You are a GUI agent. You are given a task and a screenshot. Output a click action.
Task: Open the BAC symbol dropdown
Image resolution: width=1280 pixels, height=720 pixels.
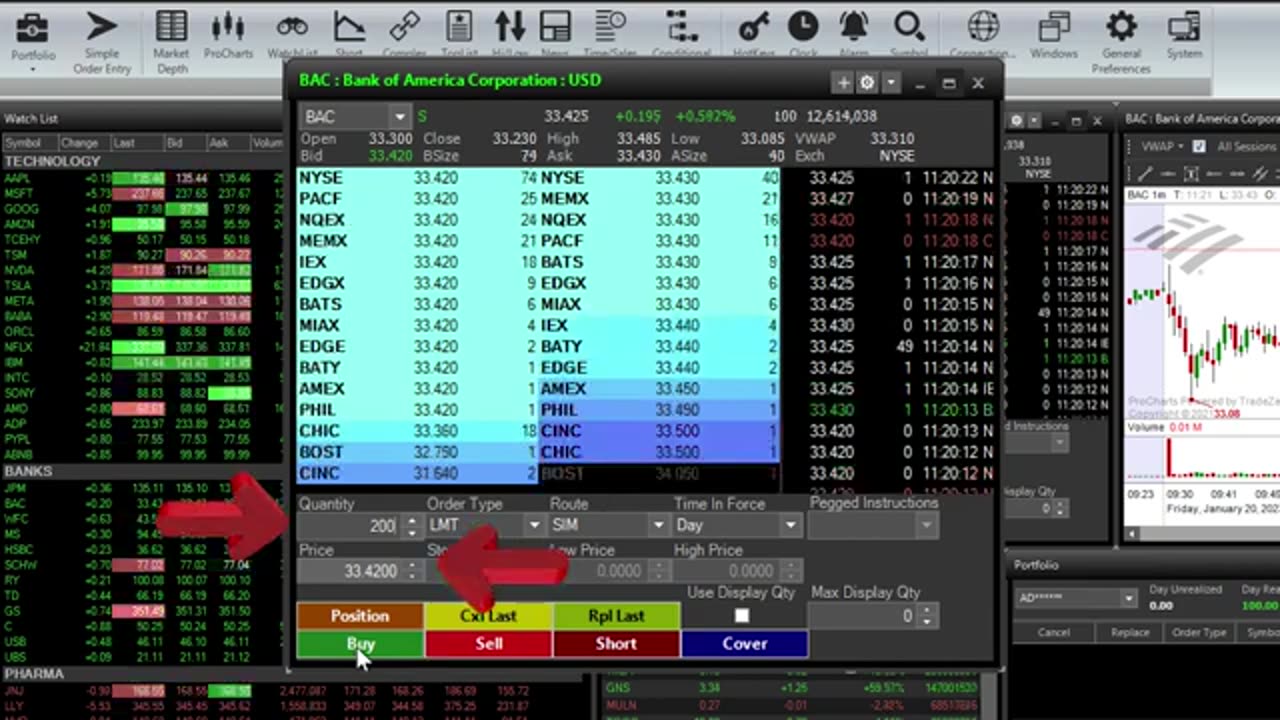399,117
